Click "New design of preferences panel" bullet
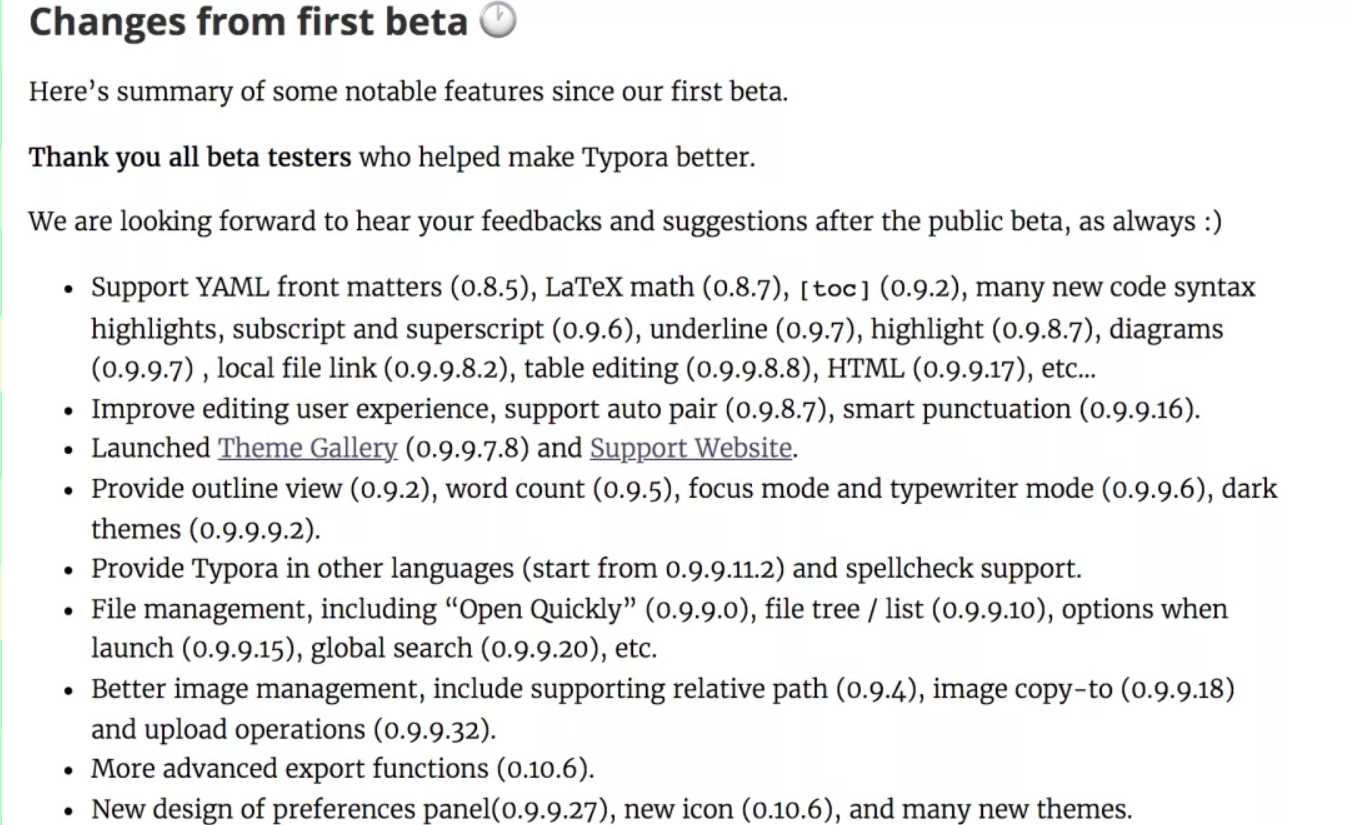1349x825 pixels. pos(611,809)
